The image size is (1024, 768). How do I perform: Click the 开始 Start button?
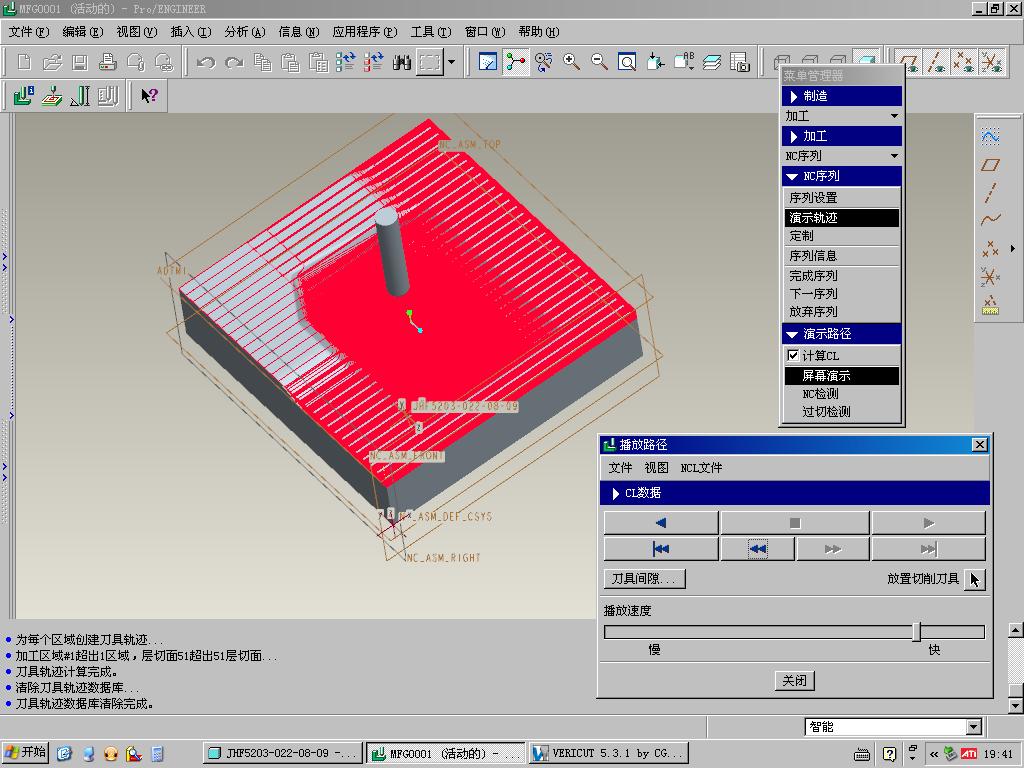pos(25,753)
